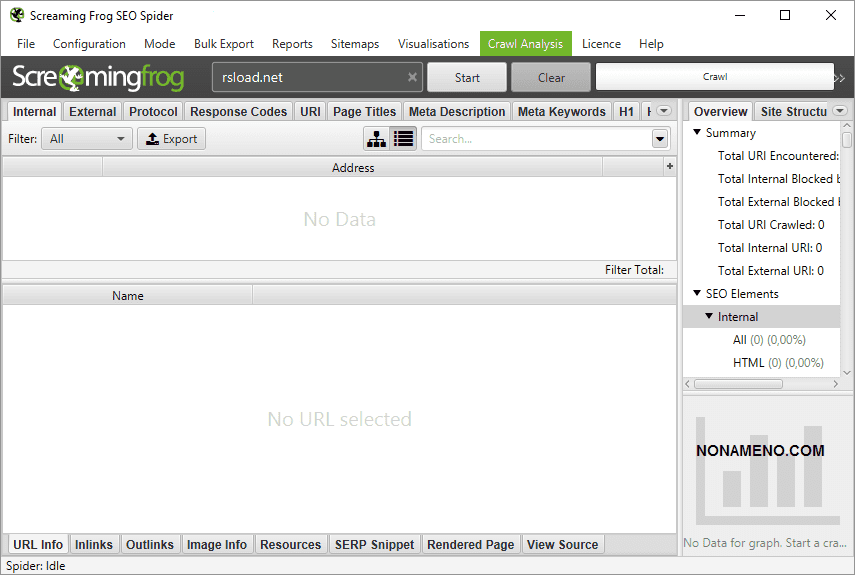Collapse the SEO Elements section
The height and width of the screenshot is (575, 855).
pos(697,294)
